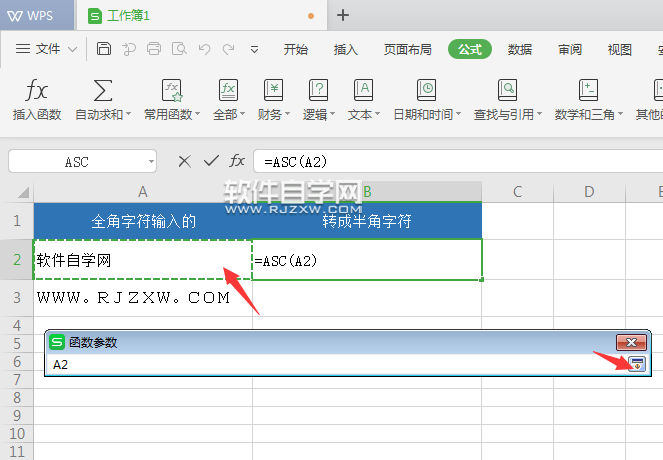Click the save icon in quick toolbar
Screen dimensions: 663x460
tap(104, 49)
